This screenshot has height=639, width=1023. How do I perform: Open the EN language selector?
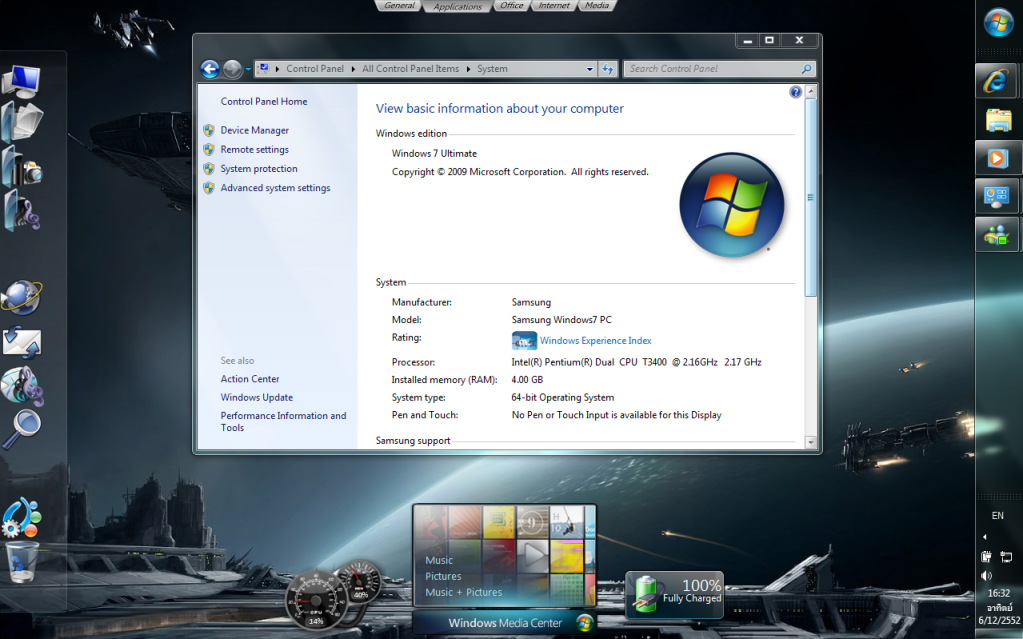(x=998, y=516)
